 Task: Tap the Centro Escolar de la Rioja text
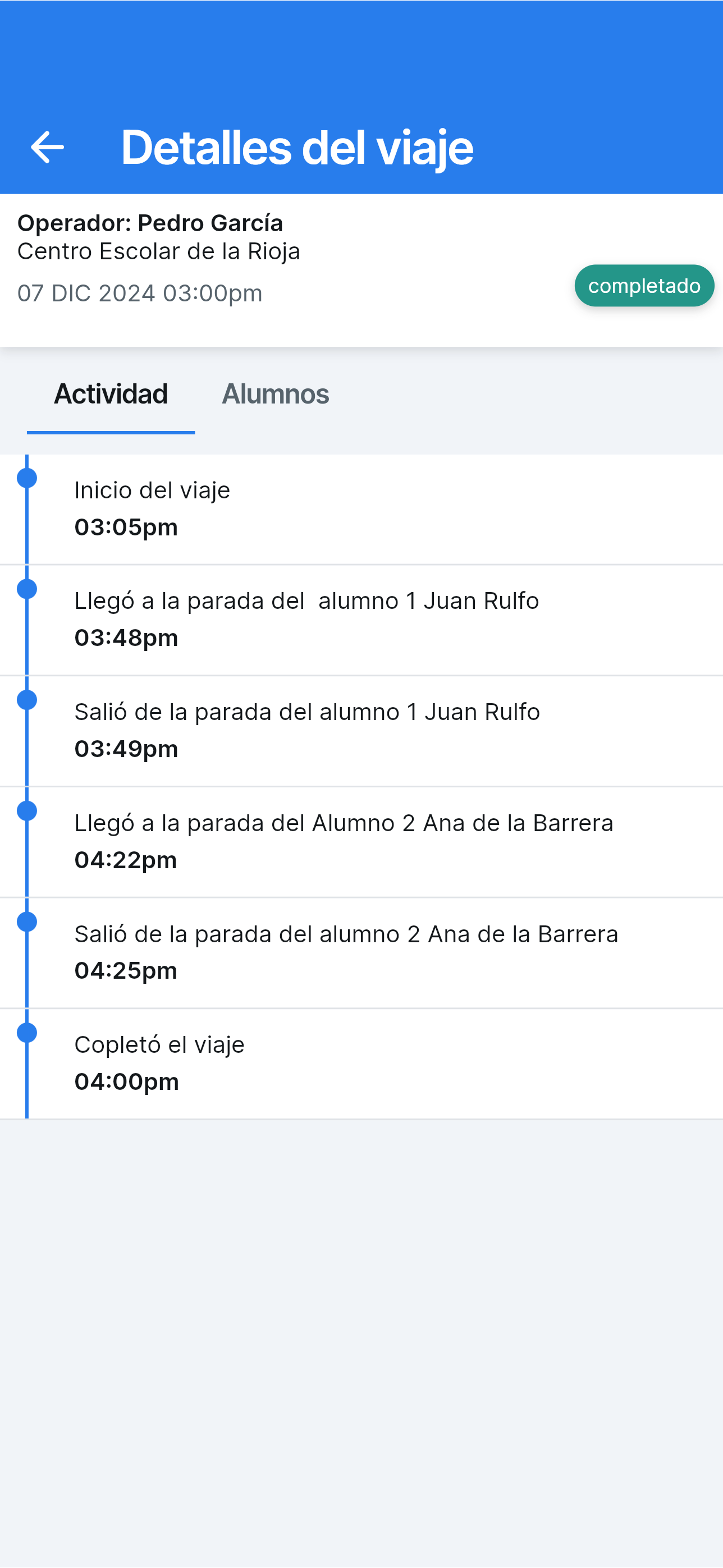(158, 251)
